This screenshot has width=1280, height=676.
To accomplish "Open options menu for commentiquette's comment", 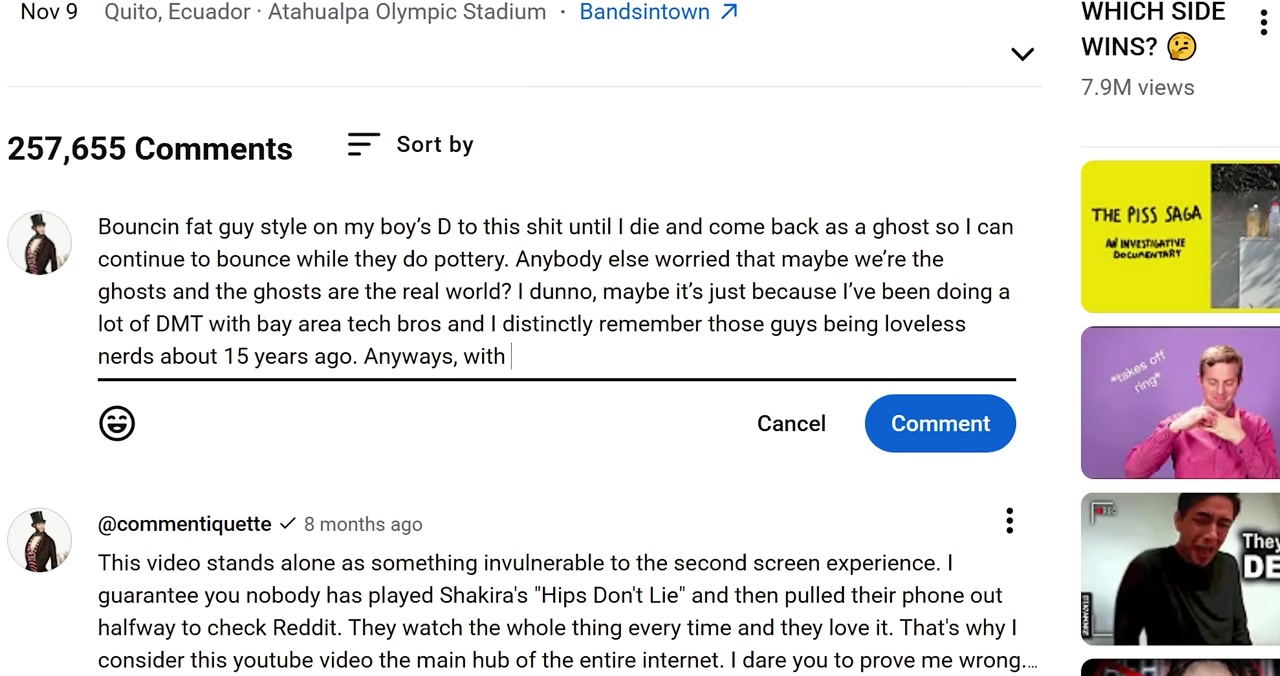I will pyautogui.click(x=1009, y=520).
